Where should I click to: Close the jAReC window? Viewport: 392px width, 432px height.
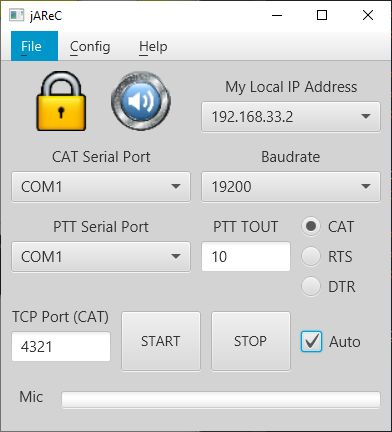[368, 15]
